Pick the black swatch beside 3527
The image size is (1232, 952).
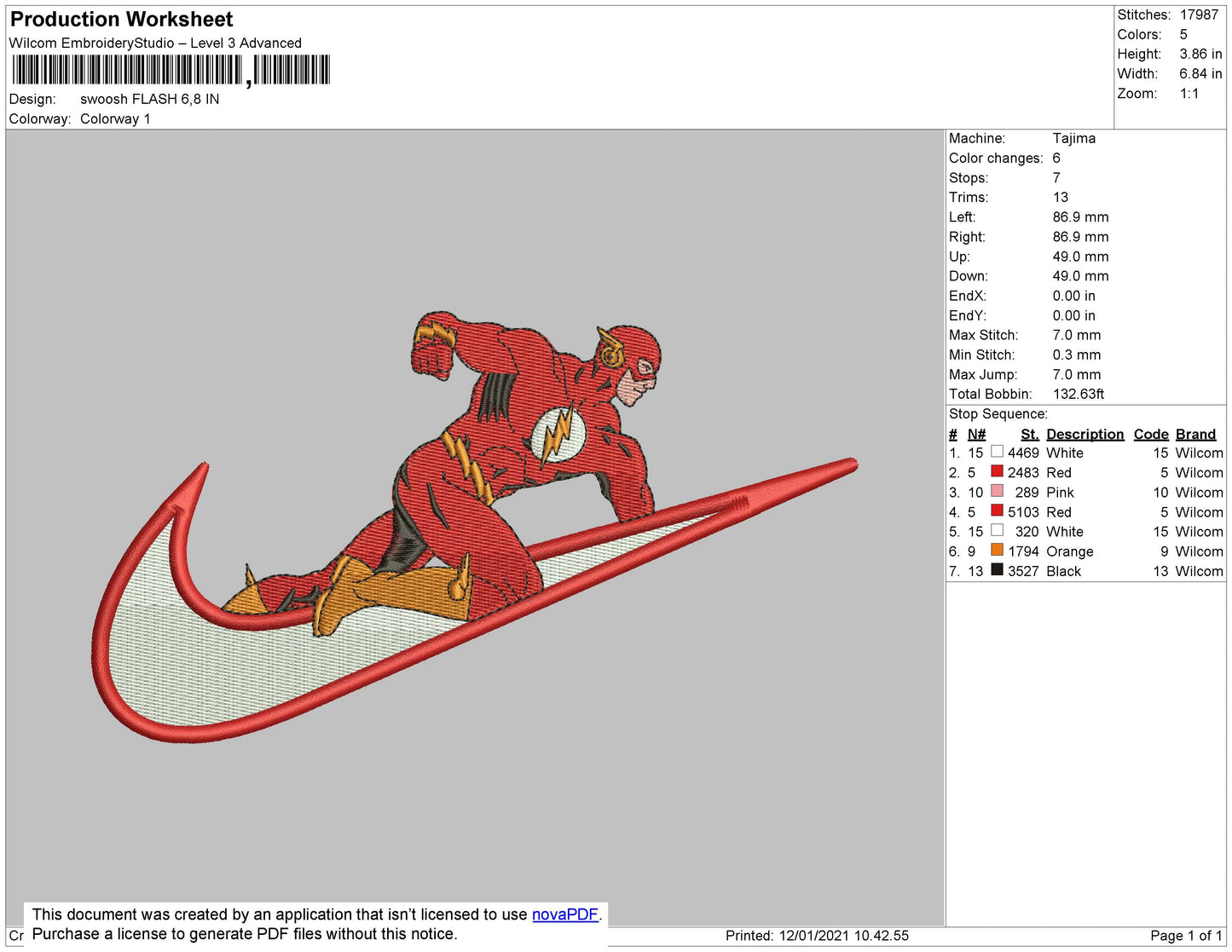coord(997,570)
